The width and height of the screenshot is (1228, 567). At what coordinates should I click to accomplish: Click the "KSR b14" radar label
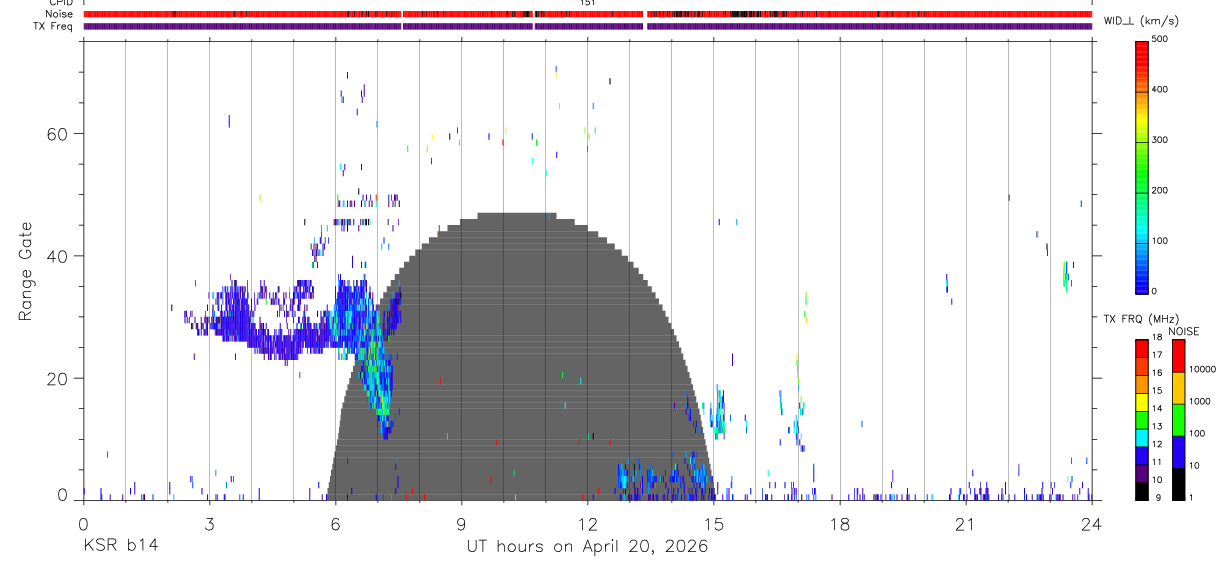tap(120, 546)
